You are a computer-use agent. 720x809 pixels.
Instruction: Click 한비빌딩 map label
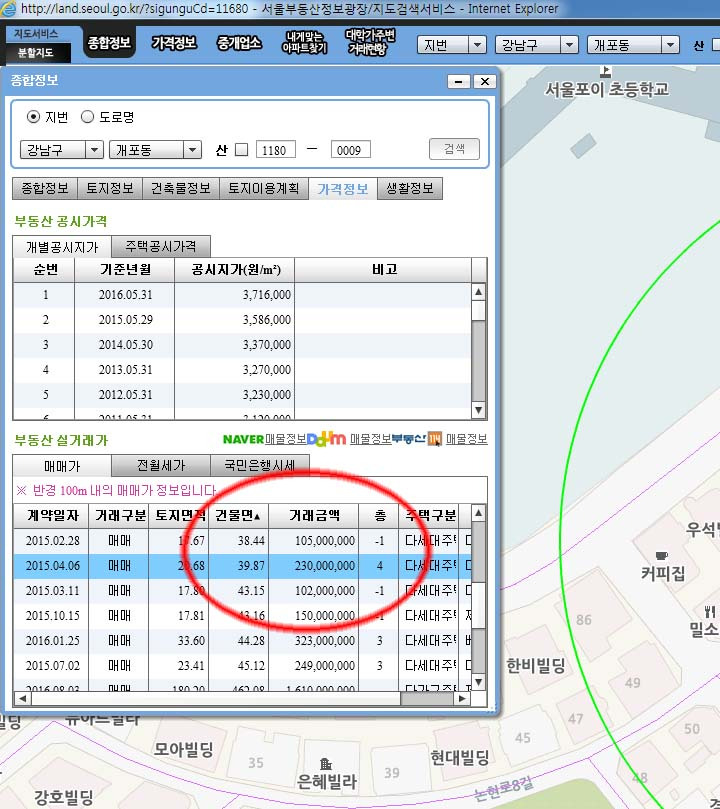click(536, 666)
